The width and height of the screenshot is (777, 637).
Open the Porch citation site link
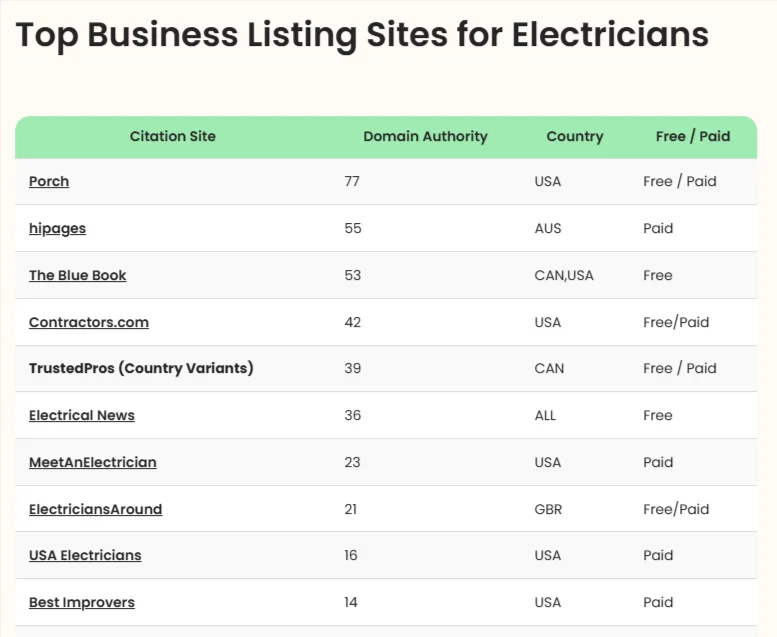click(49, 181)
